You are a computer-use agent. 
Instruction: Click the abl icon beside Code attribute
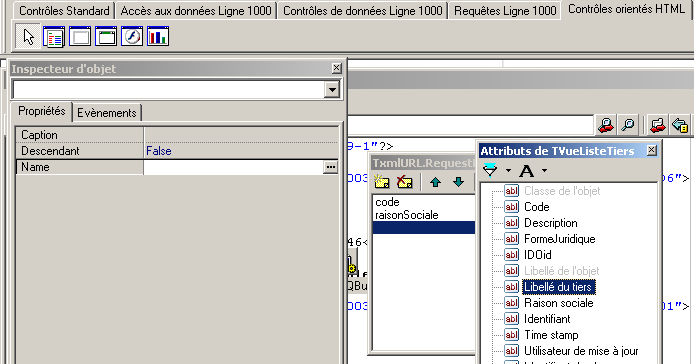point(512,207)
